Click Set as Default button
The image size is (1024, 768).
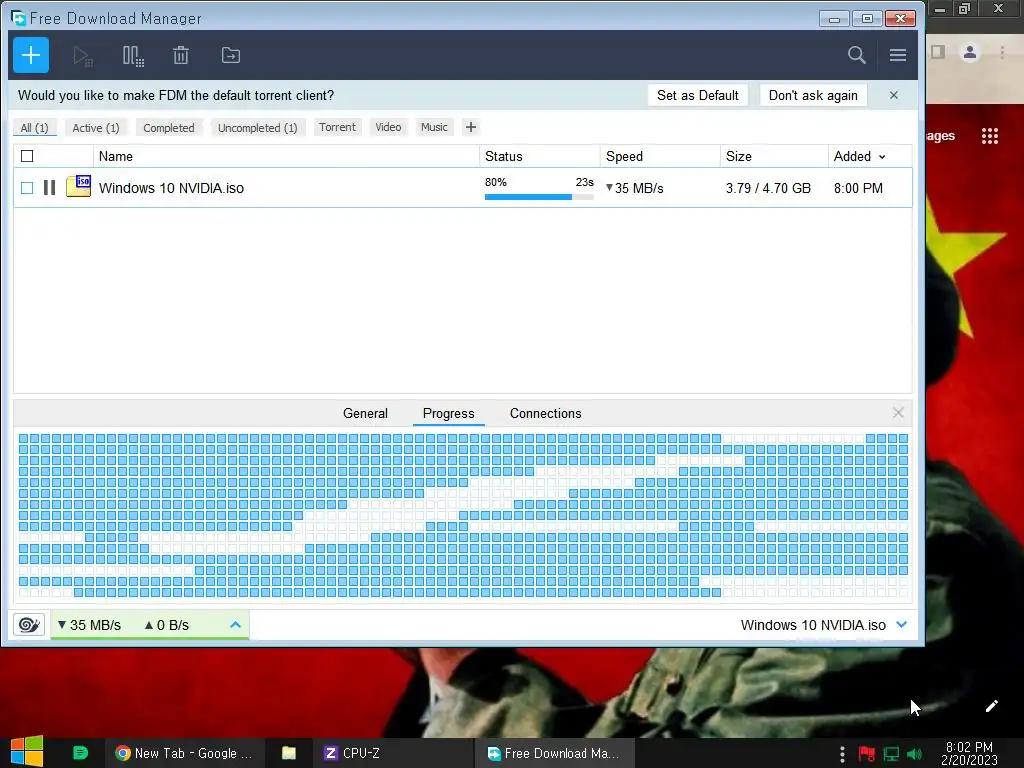(697, 95)
